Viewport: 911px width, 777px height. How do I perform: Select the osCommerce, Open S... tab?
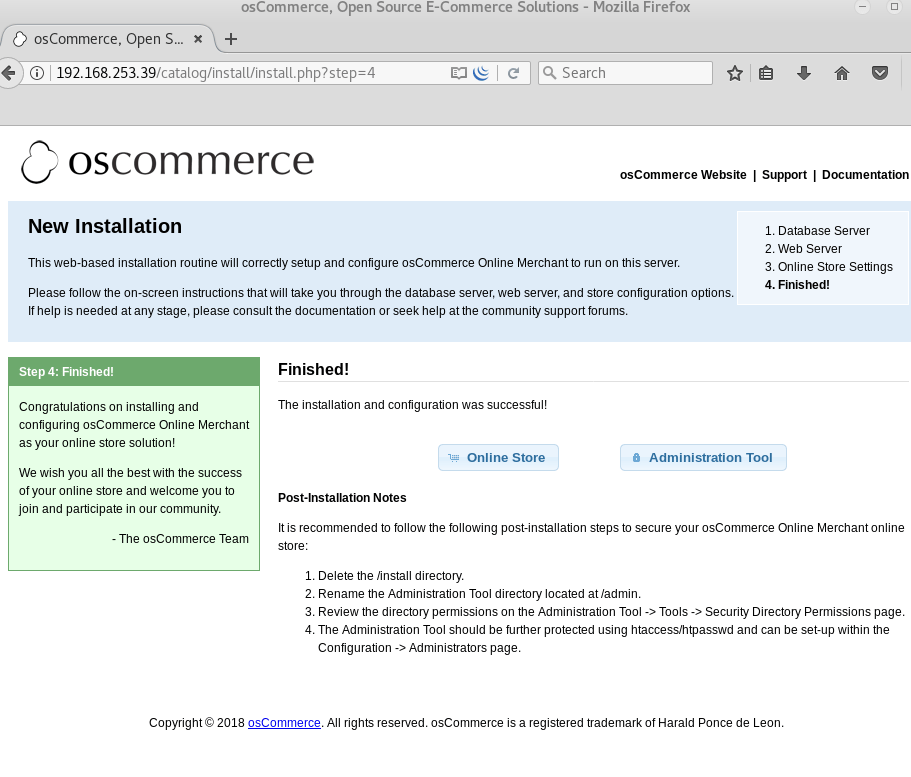(x=100, y=39)
